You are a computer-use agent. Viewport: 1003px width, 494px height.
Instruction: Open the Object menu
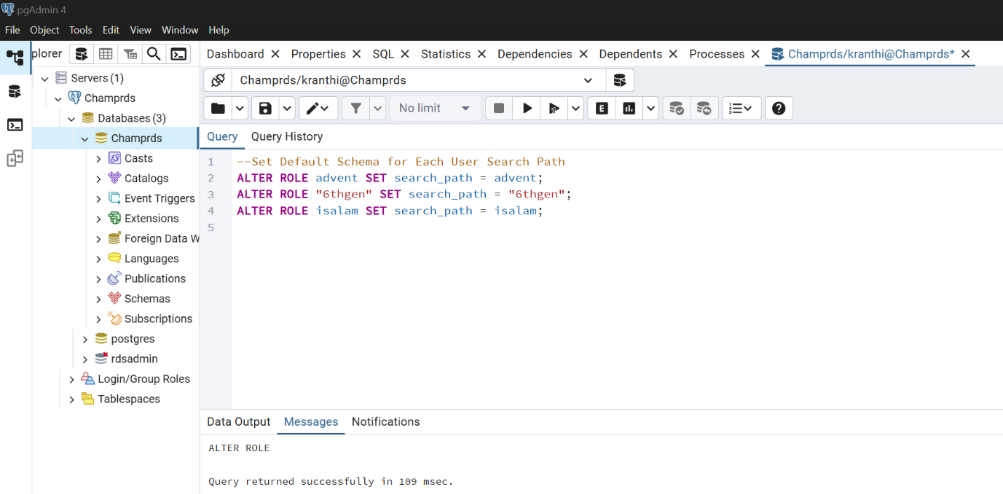tap(45, 30)
